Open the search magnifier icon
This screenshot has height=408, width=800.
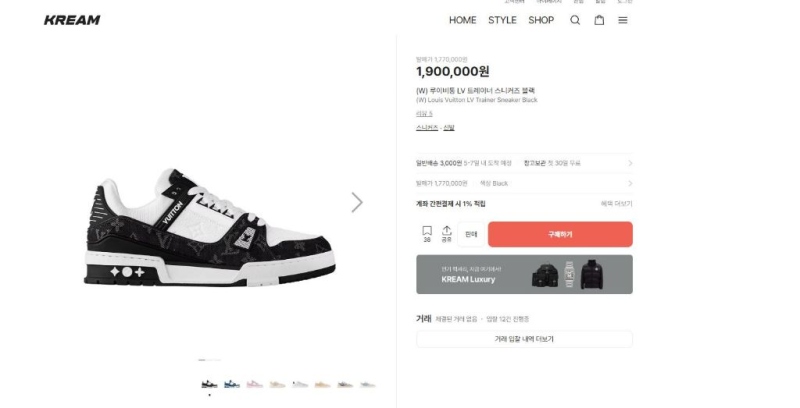coord(575,20)
